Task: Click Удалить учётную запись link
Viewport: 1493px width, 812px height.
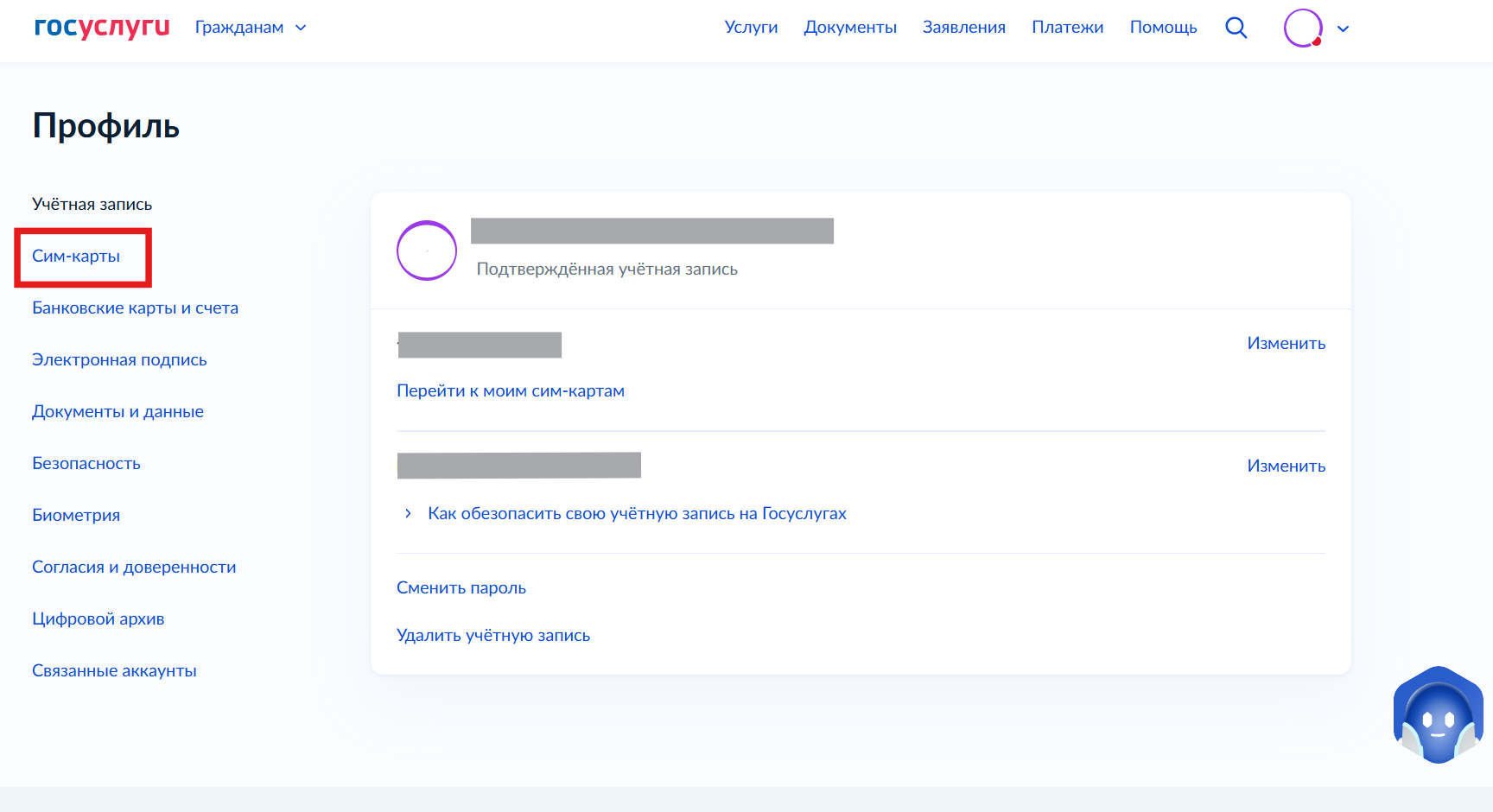Action: pos(493,636)
